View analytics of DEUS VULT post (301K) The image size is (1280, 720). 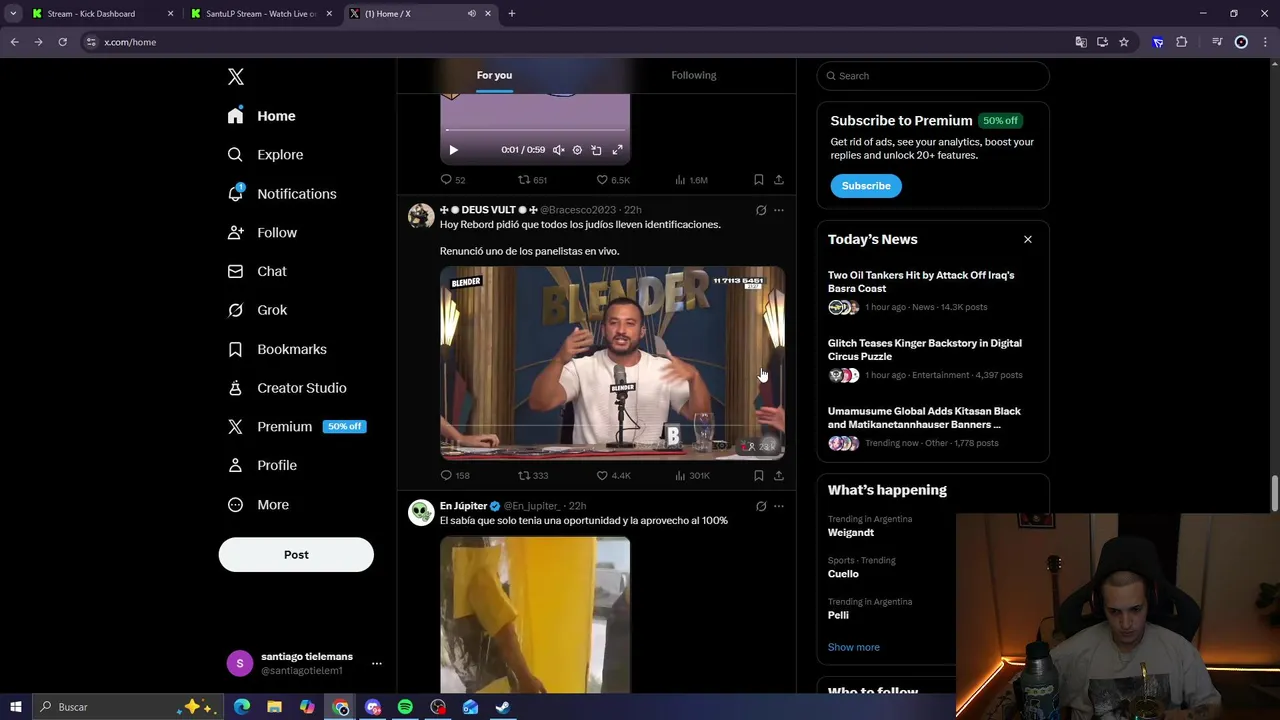(692, 476)
